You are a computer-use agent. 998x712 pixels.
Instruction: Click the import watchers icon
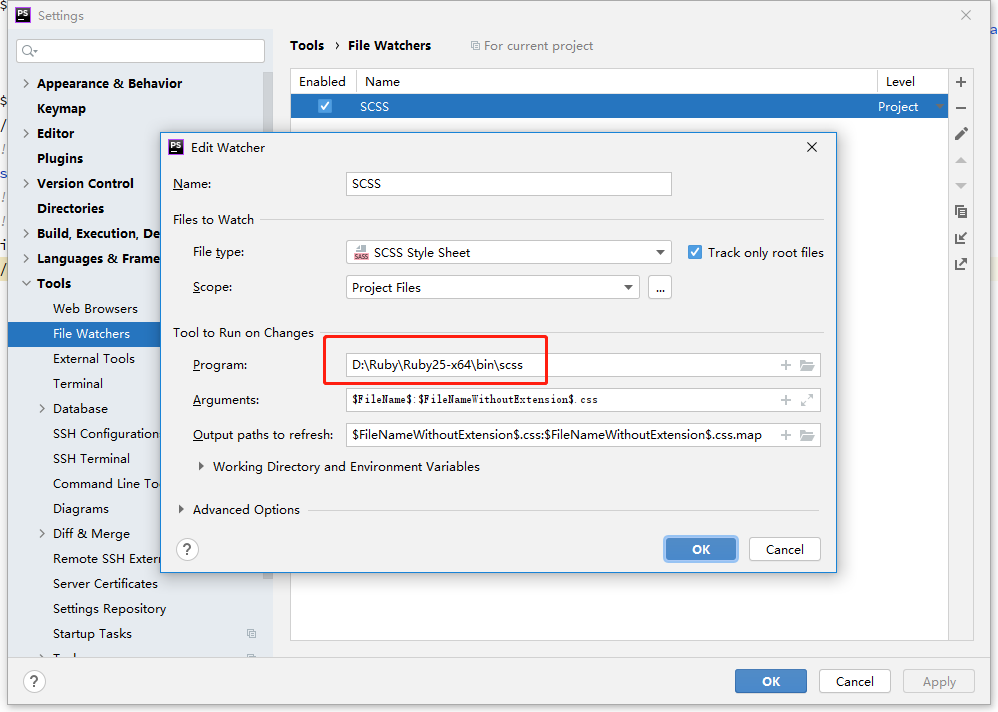pyautogui.click(x=961, y=238)
